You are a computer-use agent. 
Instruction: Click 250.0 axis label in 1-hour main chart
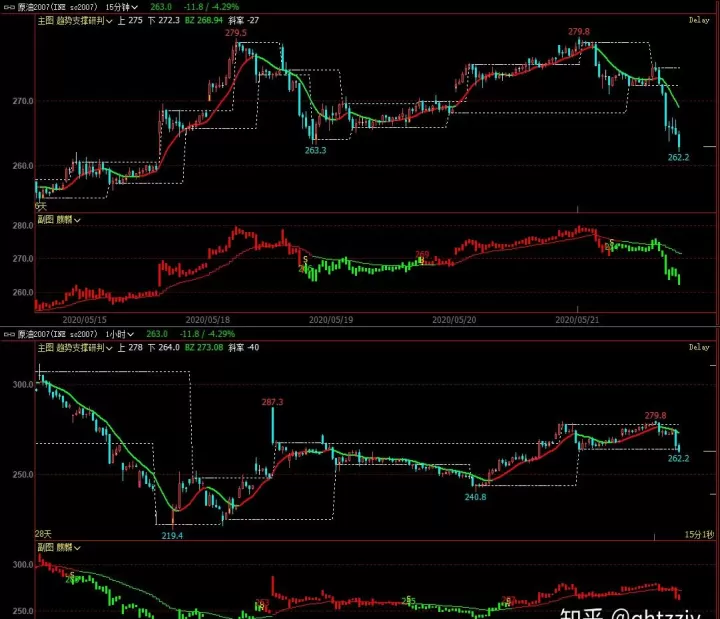23,474
